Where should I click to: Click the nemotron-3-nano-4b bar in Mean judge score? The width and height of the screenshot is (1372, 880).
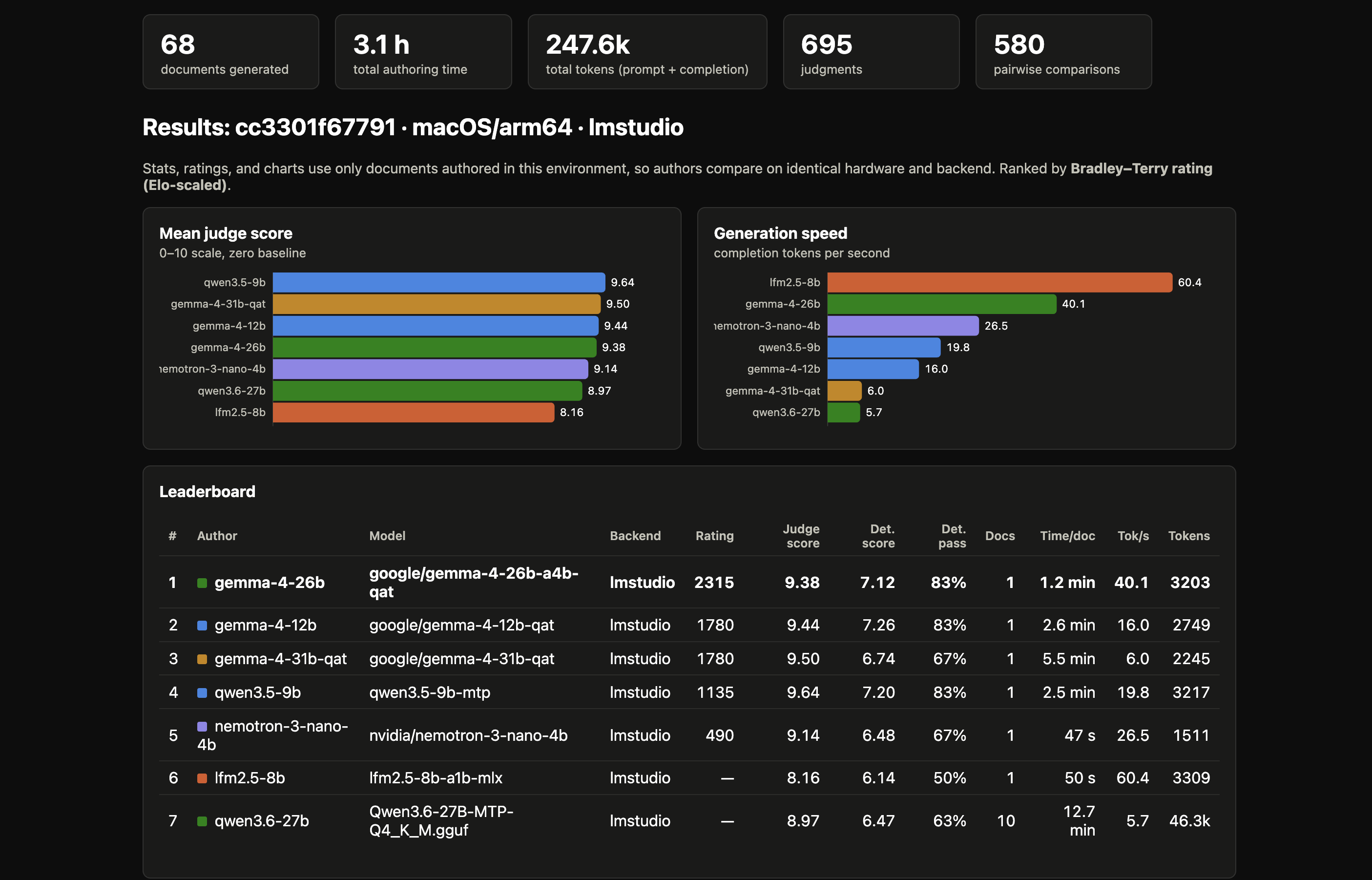click(x=430, y=369)
